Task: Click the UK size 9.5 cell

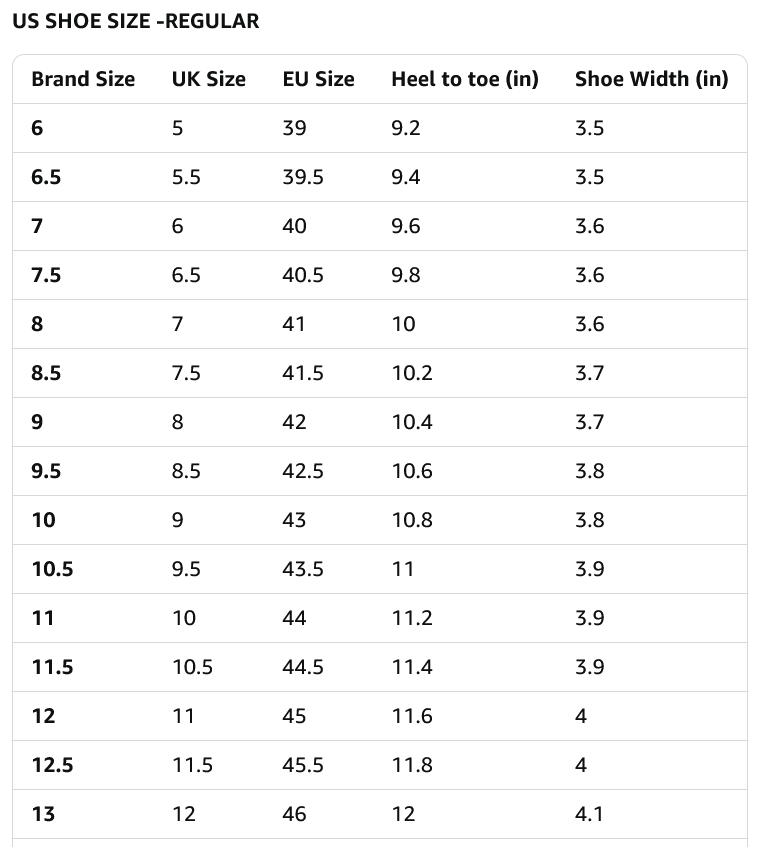Action: 186,569
